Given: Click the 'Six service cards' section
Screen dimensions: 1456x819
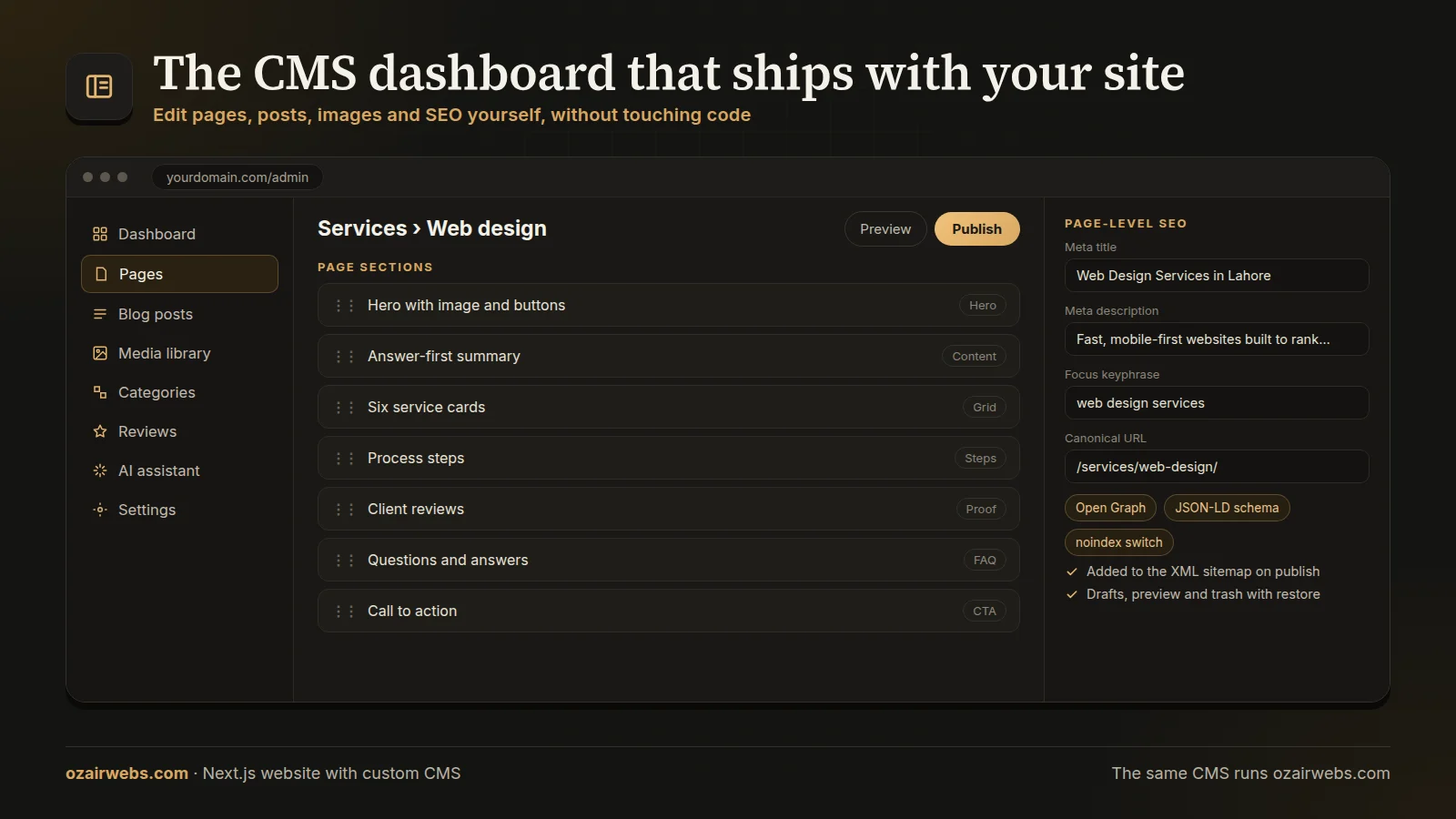Looking at the screenshot, I should [x=669, y=407].
